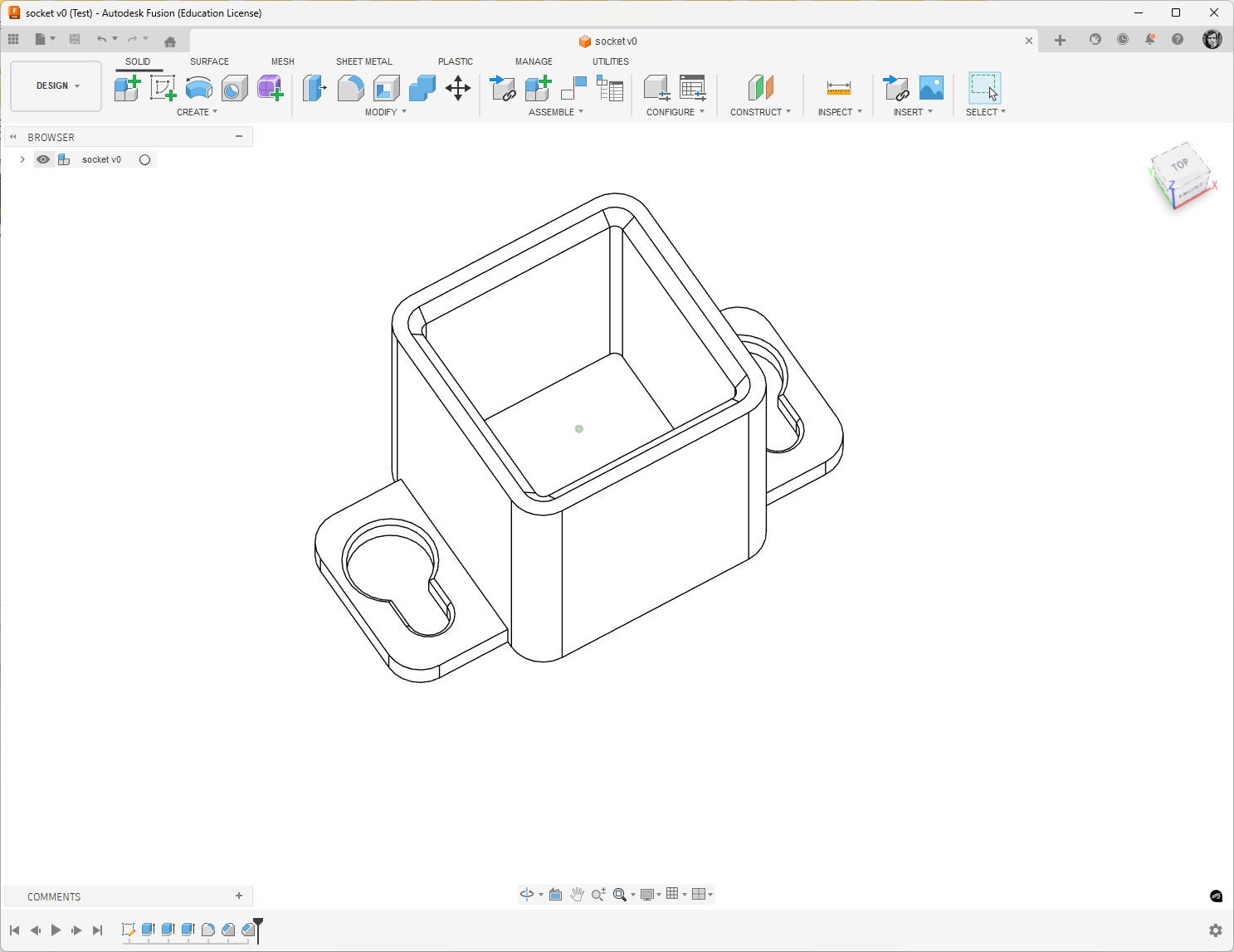Select the Move/Copy arrows tool
This screenshot has width=1234, height=952.
tap(458, 88)
